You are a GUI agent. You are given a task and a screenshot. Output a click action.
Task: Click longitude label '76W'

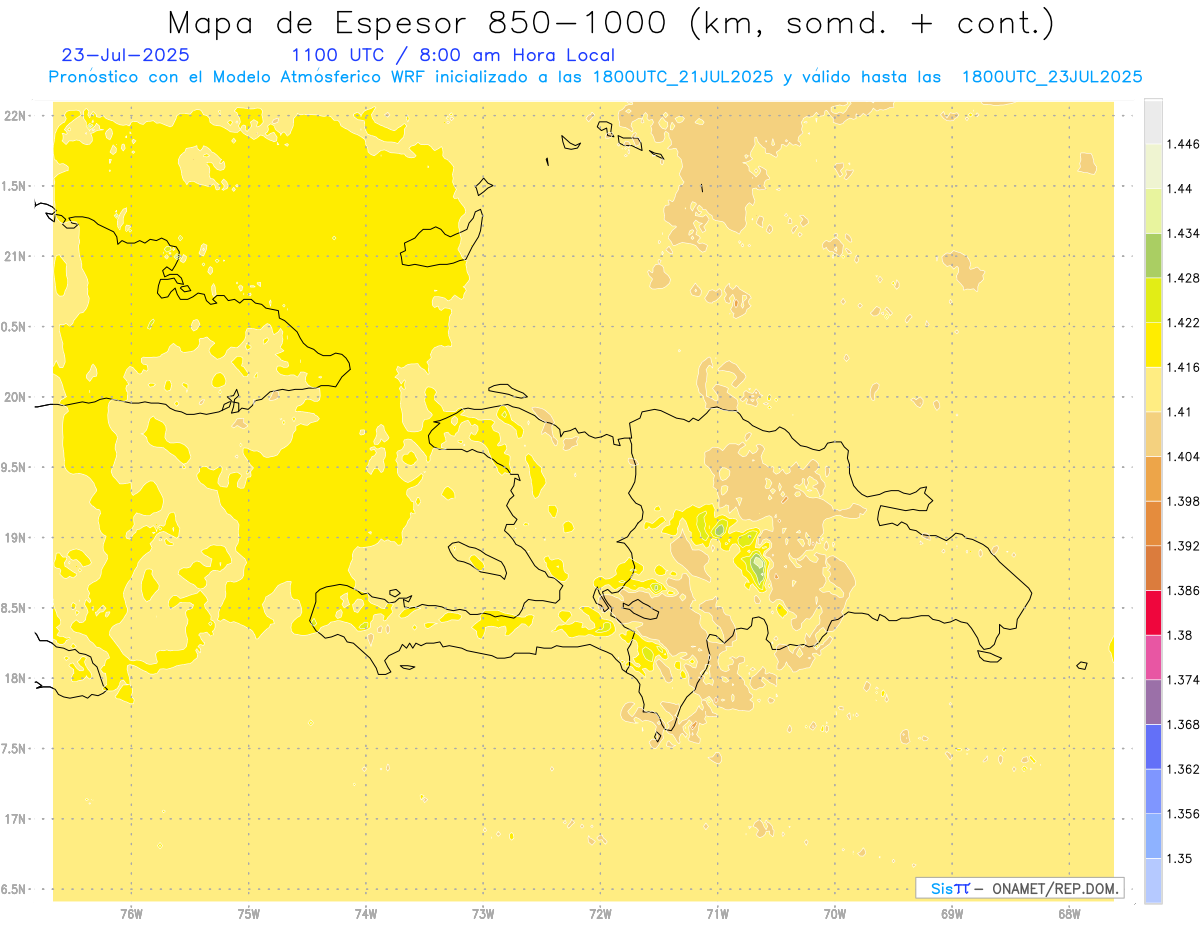pos(131,914)
